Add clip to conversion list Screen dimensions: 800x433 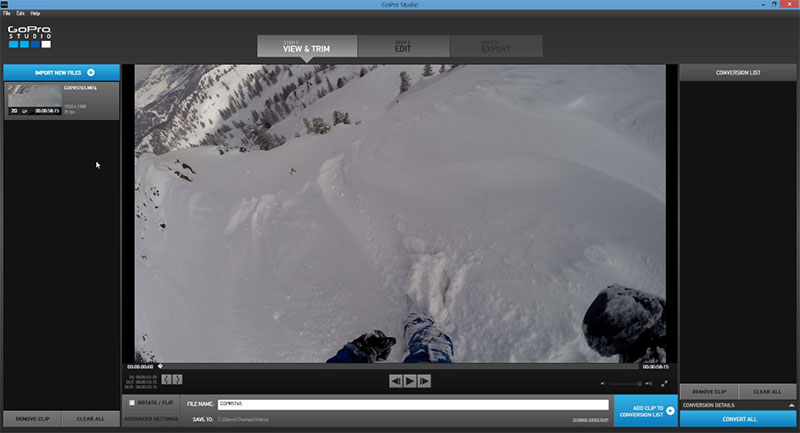646,411
